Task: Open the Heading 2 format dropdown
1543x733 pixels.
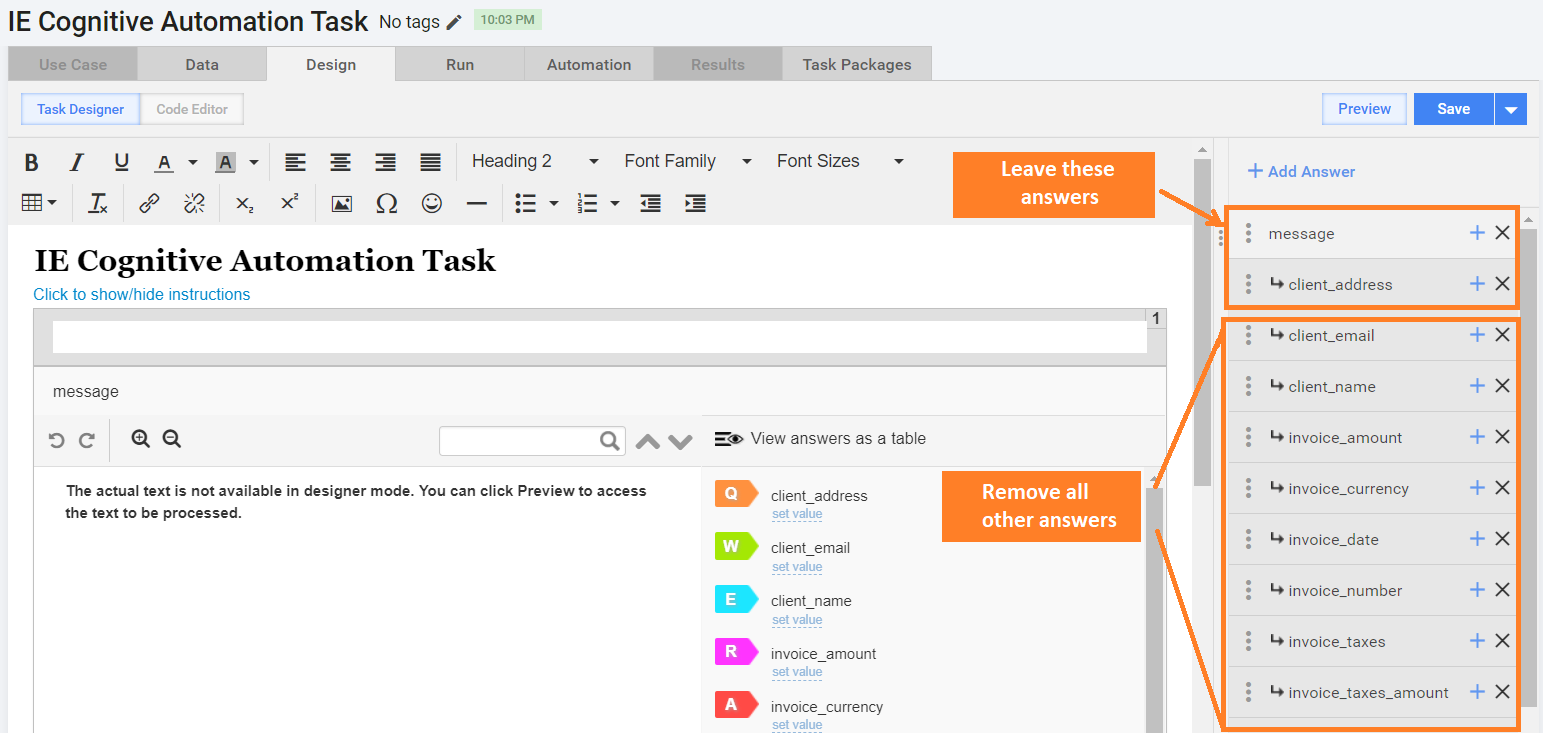Action: click(536, 161)
